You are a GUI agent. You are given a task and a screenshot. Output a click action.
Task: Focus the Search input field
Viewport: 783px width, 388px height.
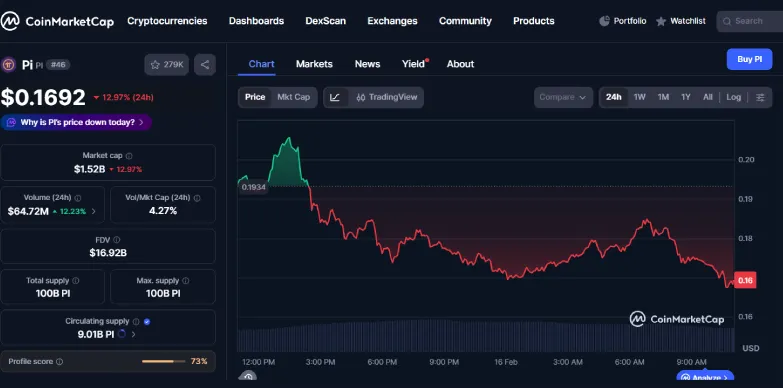point(750,21)
